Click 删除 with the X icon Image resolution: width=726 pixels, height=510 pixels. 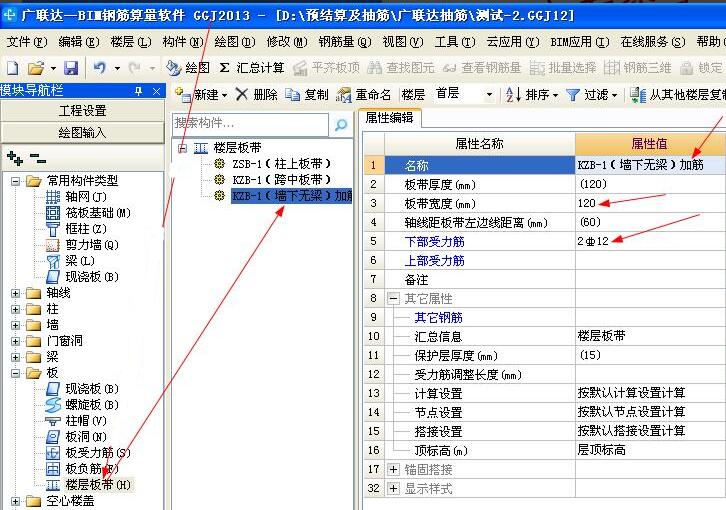256,94
